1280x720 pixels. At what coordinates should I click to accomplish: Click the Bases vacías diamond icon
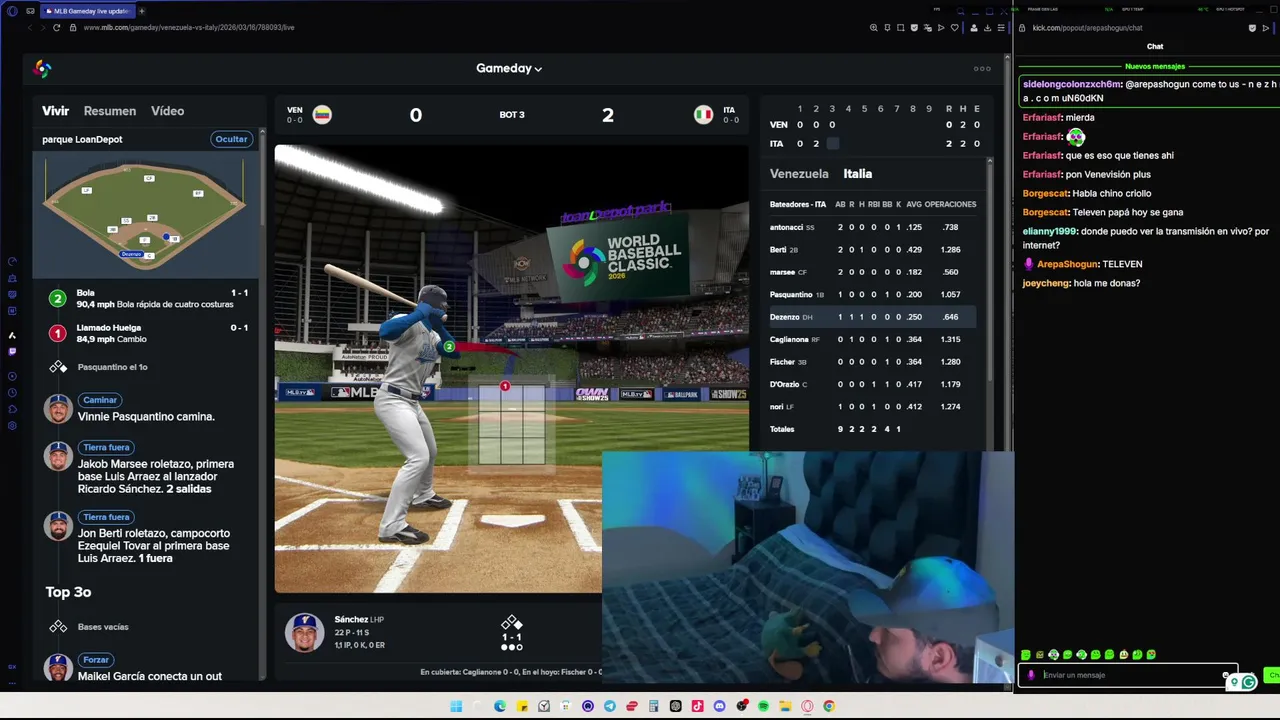[x=58, y=627]
